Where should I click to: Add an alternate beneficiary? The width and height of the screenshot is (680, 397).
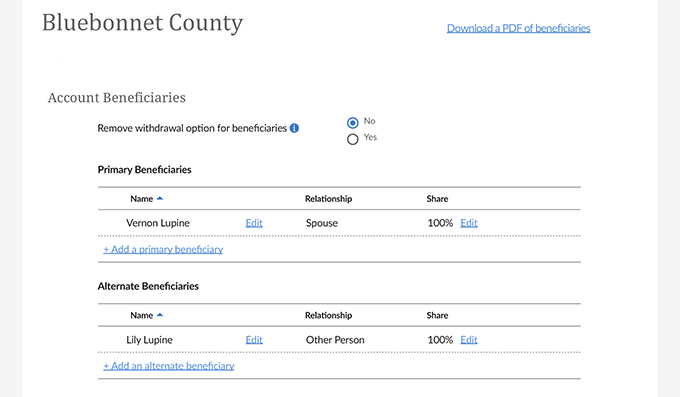(169, 366)
